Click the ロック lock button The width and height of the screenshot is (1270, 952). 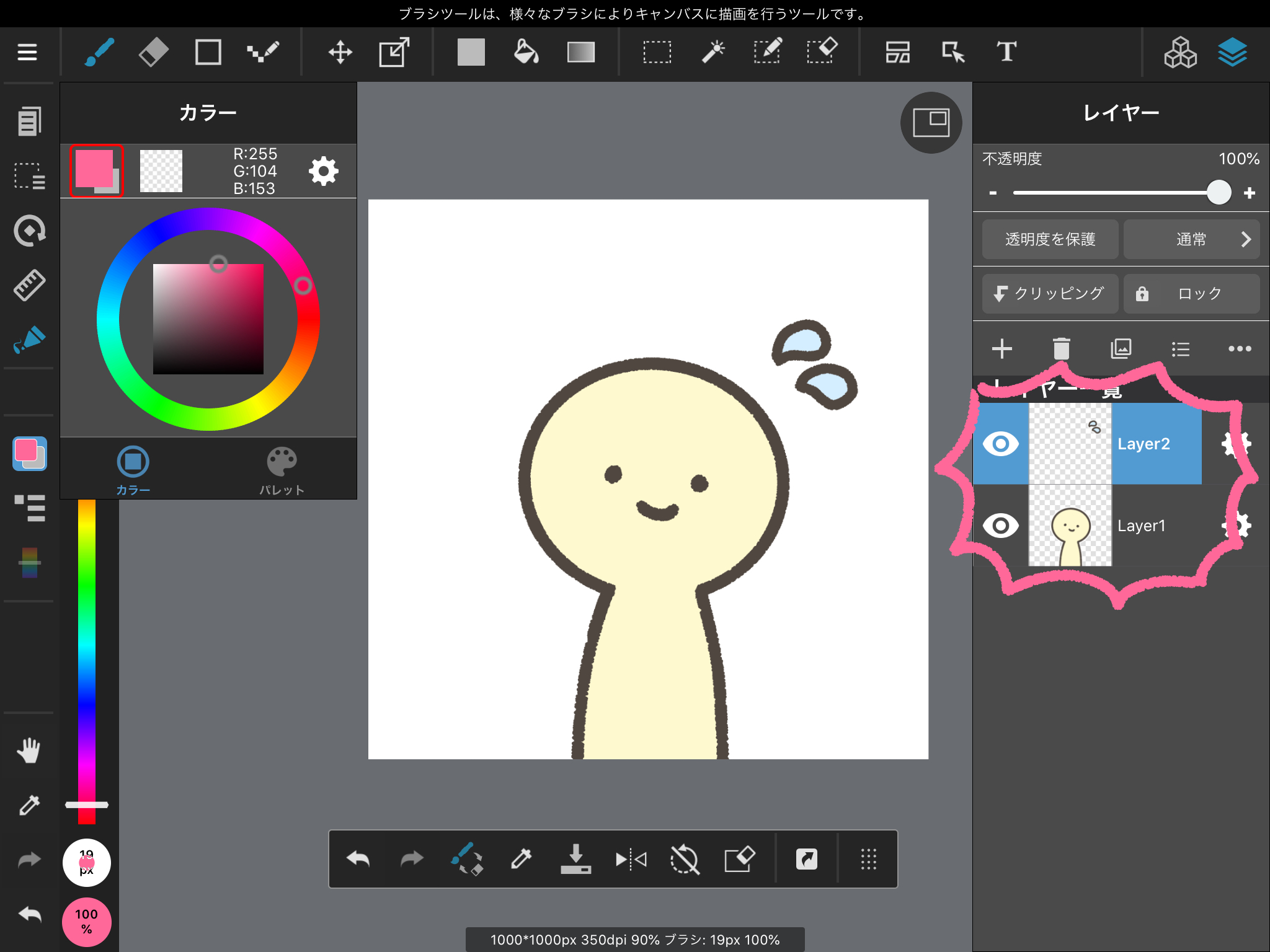tap(1191, 294)
